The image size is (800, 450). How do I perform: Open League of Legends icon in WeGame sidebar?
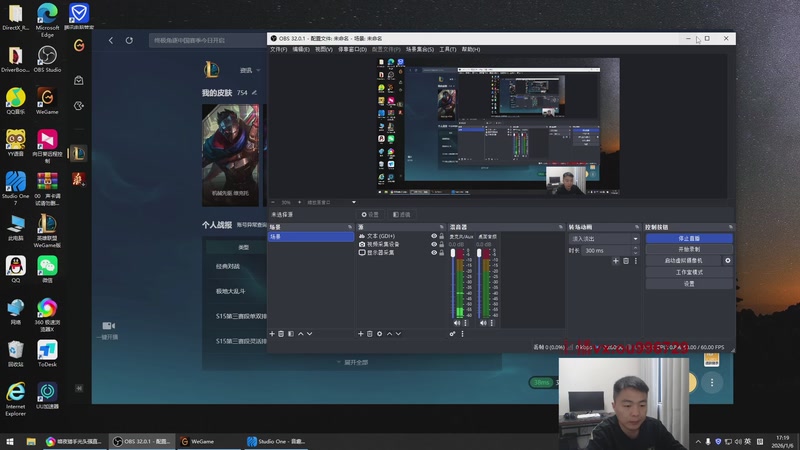(x=78, y=153)
